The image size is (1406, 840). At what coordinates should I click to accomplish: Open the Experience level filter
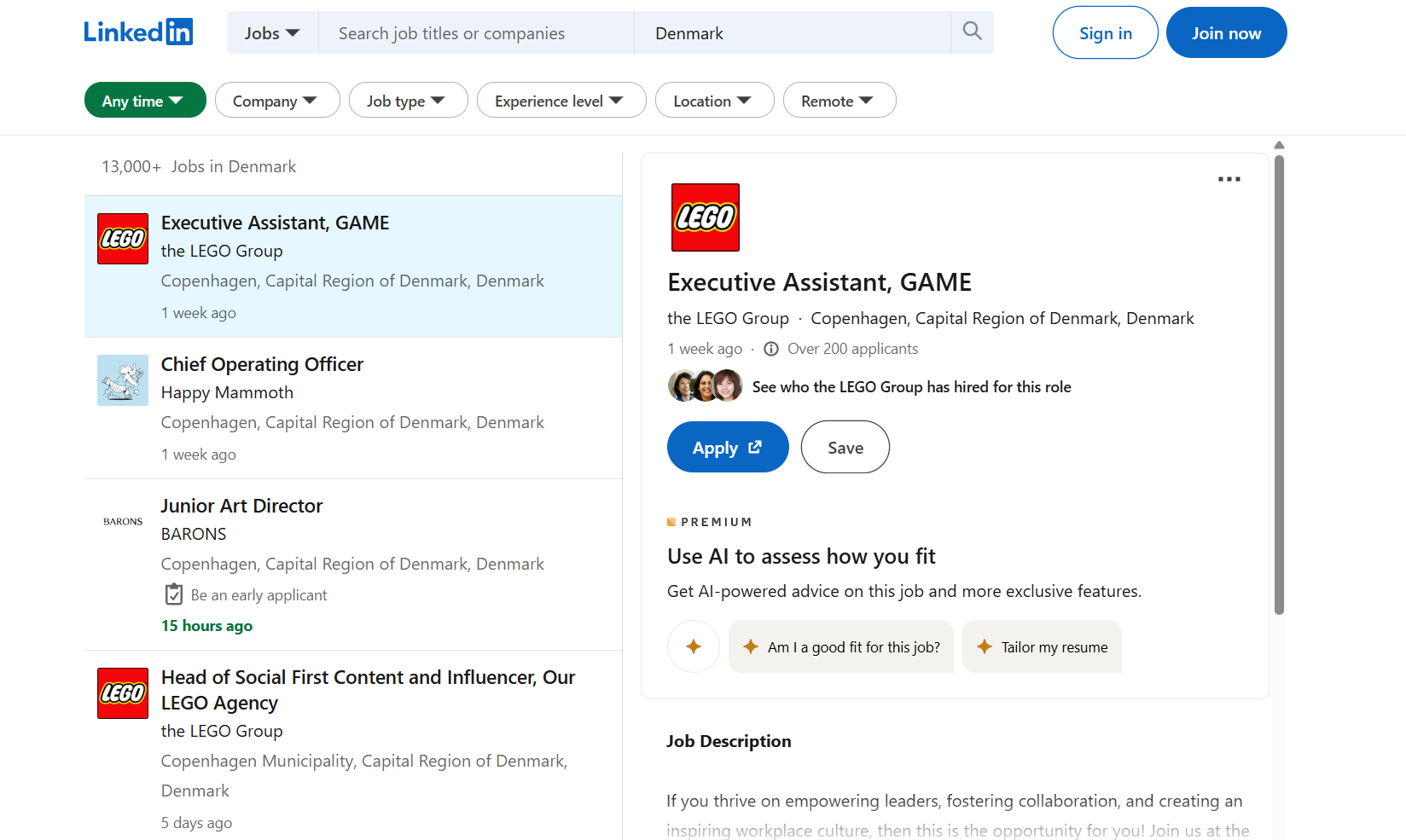click(561, 100)
